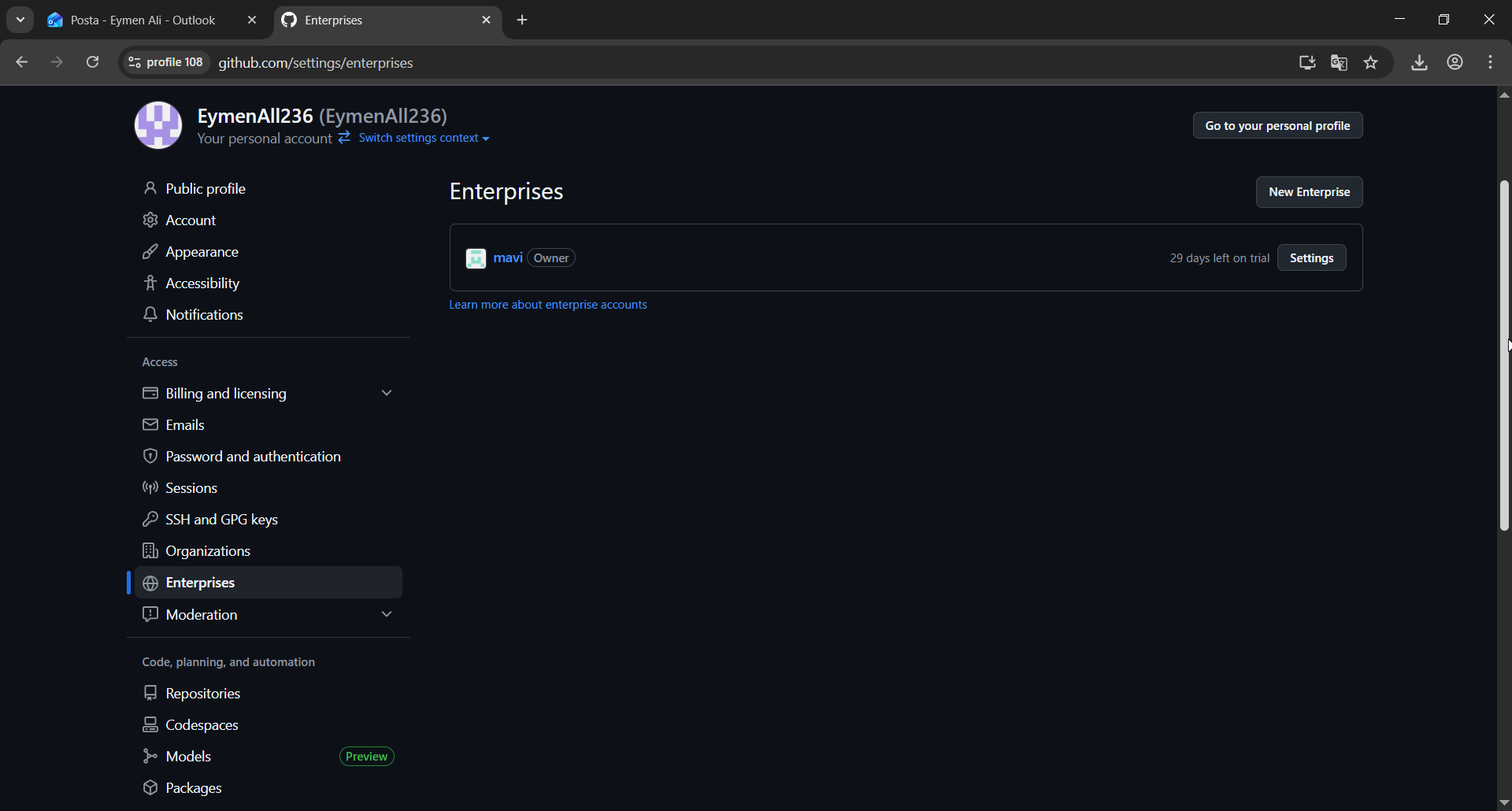This screenshot has height=811, width=1512.
Task: Open Public profile settings
Action: (269, 189)
